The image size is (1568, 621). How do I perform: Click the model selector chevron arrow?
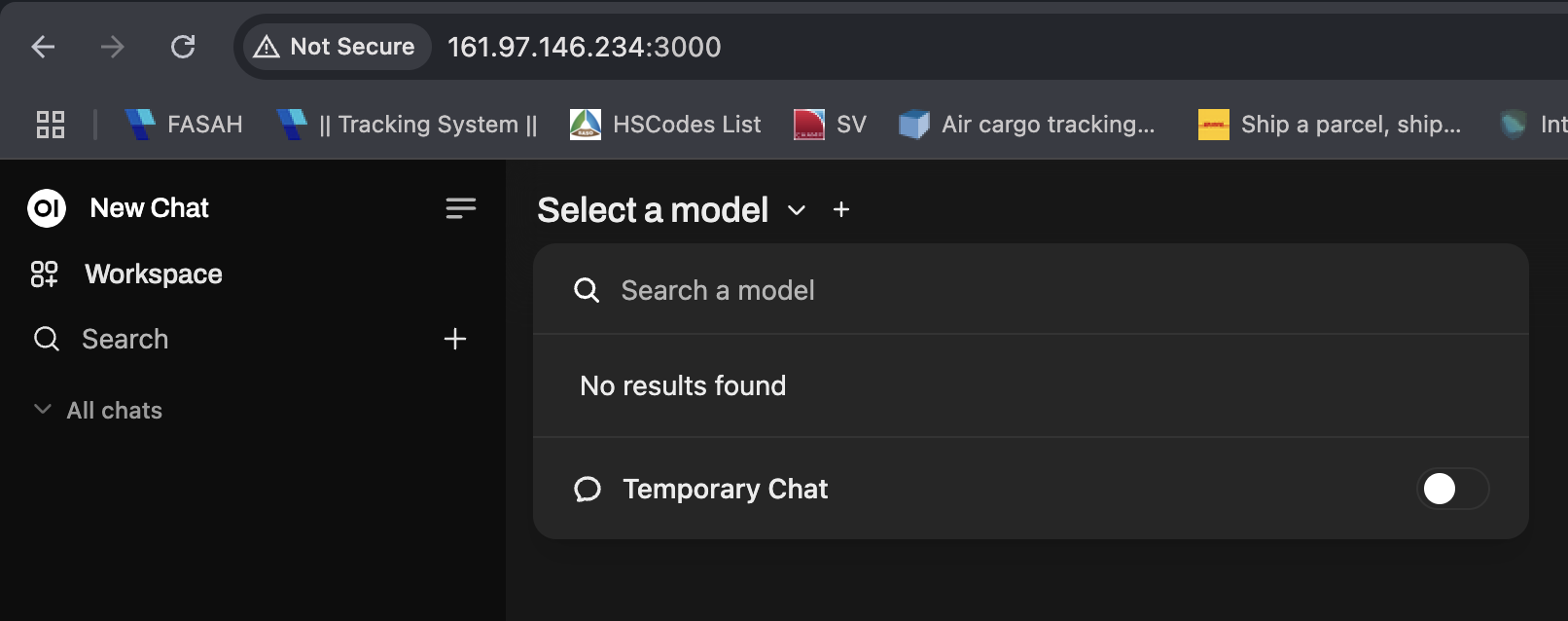(797, 210)
